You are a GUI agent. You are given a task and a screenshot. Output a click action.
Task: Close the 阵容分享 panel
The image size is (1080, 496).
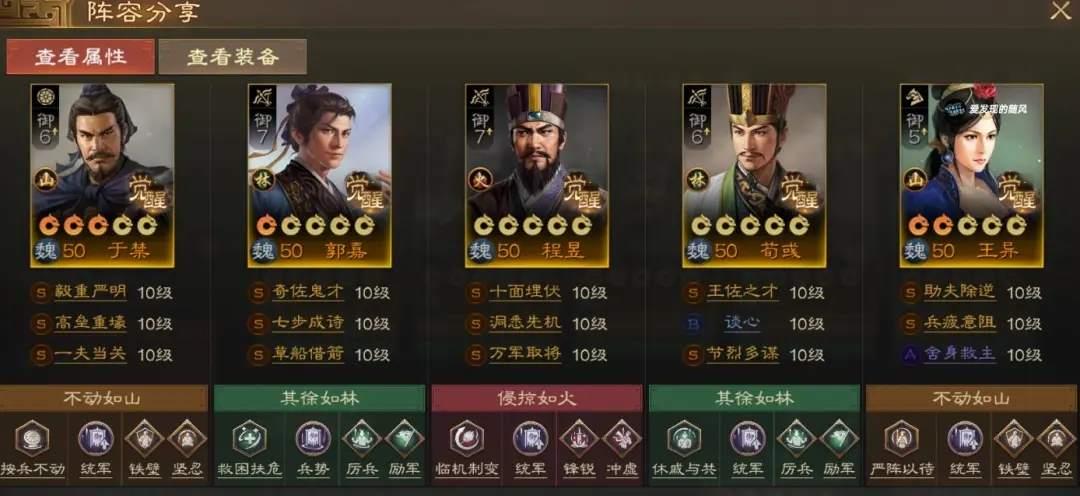(x=1060, y=11)
